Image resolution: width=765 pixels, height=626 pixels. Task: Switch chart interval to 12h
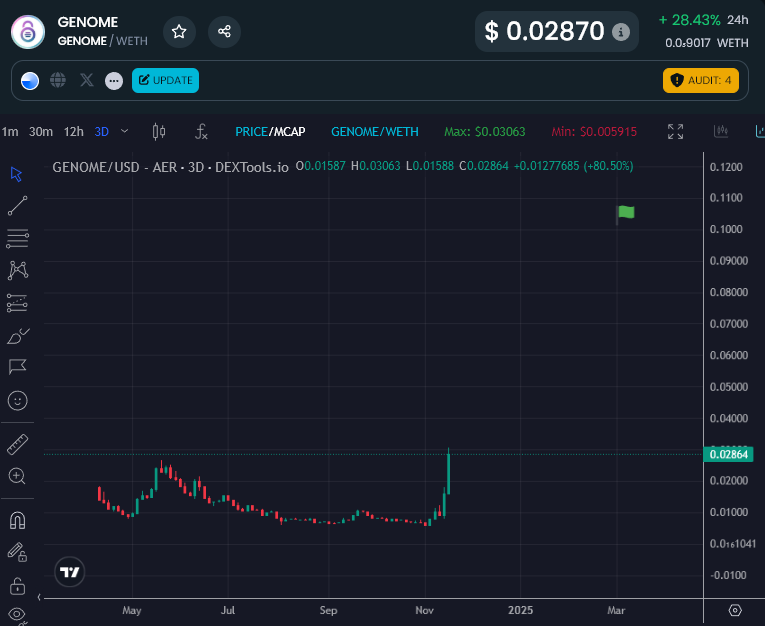(74, 132)
